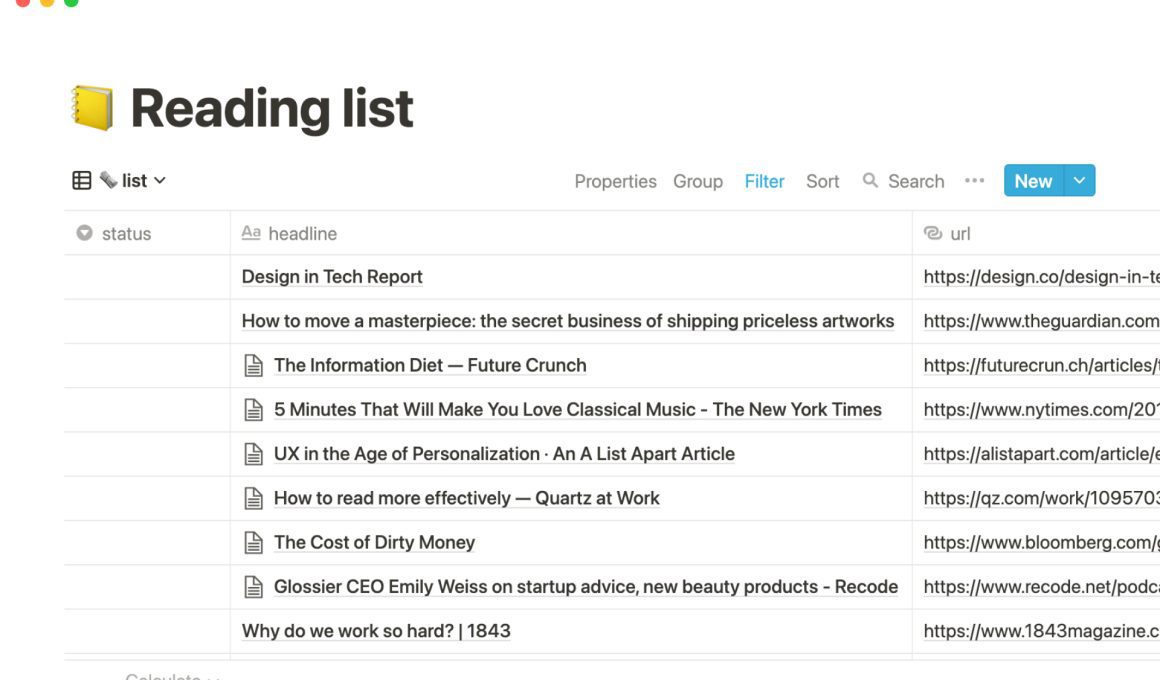
Task: Click the status column select icon
Action: point(84,233)
